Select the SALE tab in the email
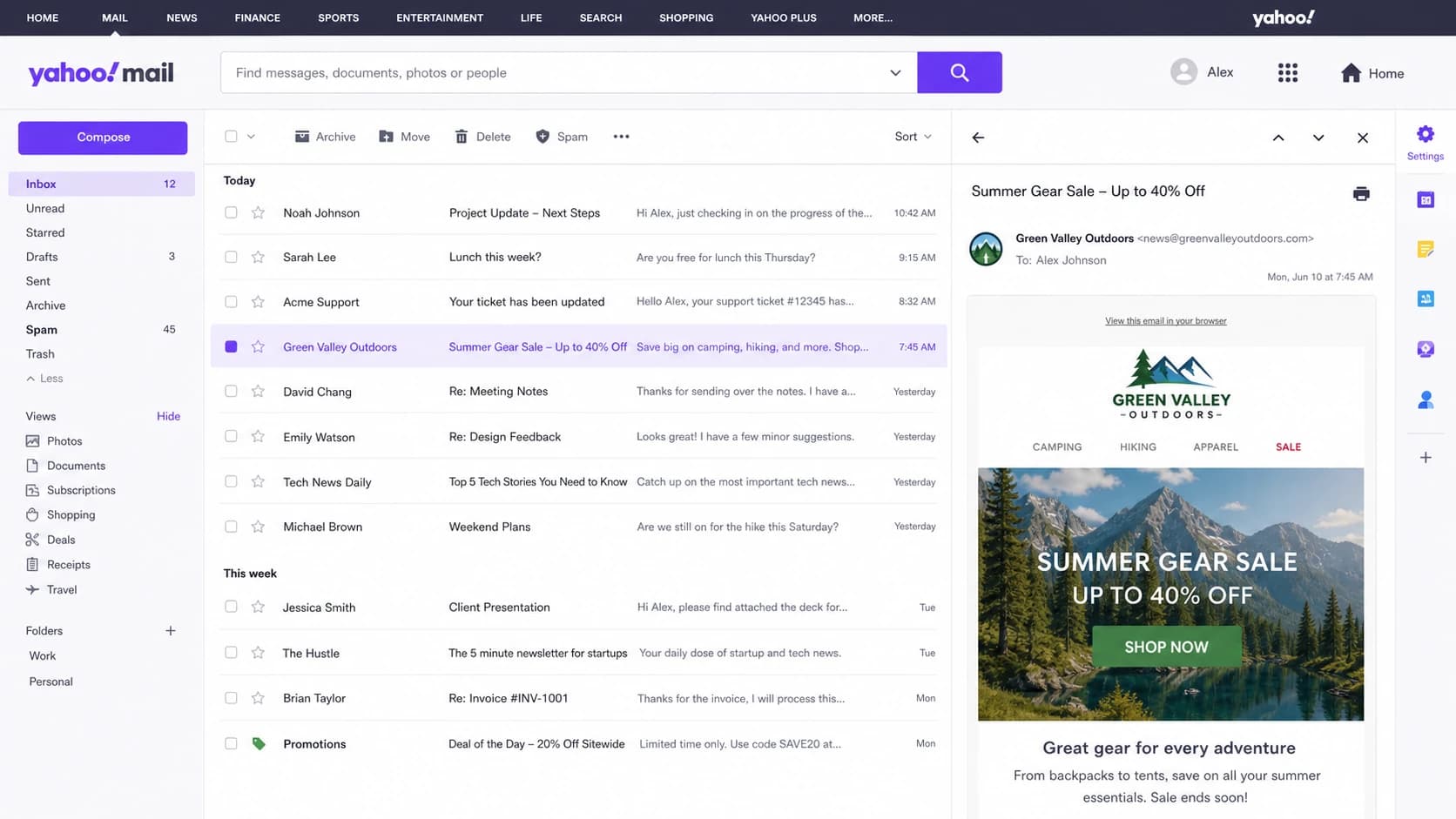The width and height of the screenshot is (1456, 819). pos(1288,447)
